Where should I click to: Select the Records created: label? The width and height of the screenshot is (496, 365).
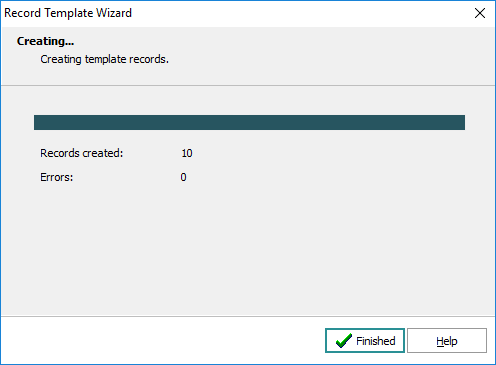82,153
